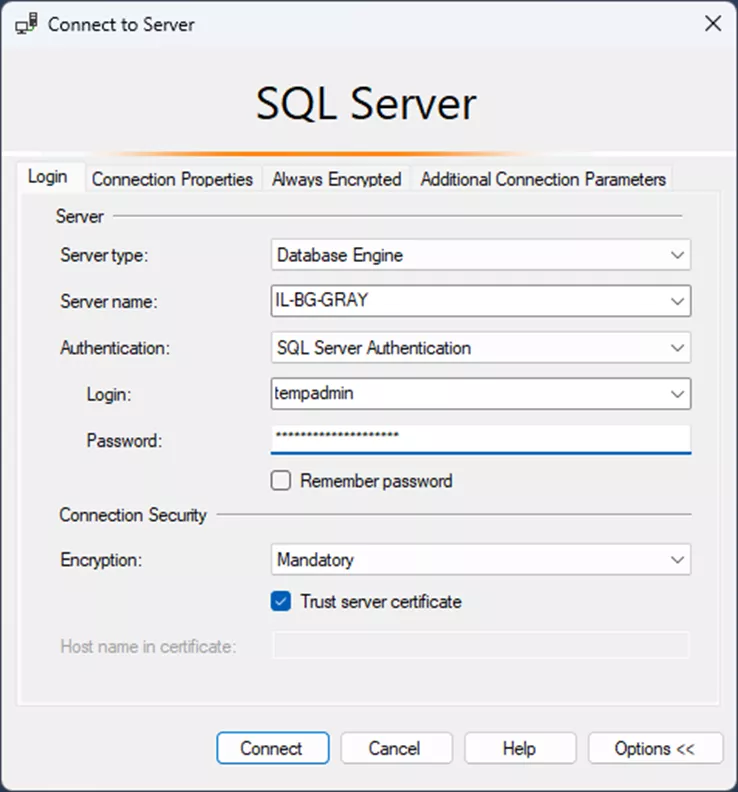
Task: Close the Connect to Server dialog
Action: (x=713, y=23)
